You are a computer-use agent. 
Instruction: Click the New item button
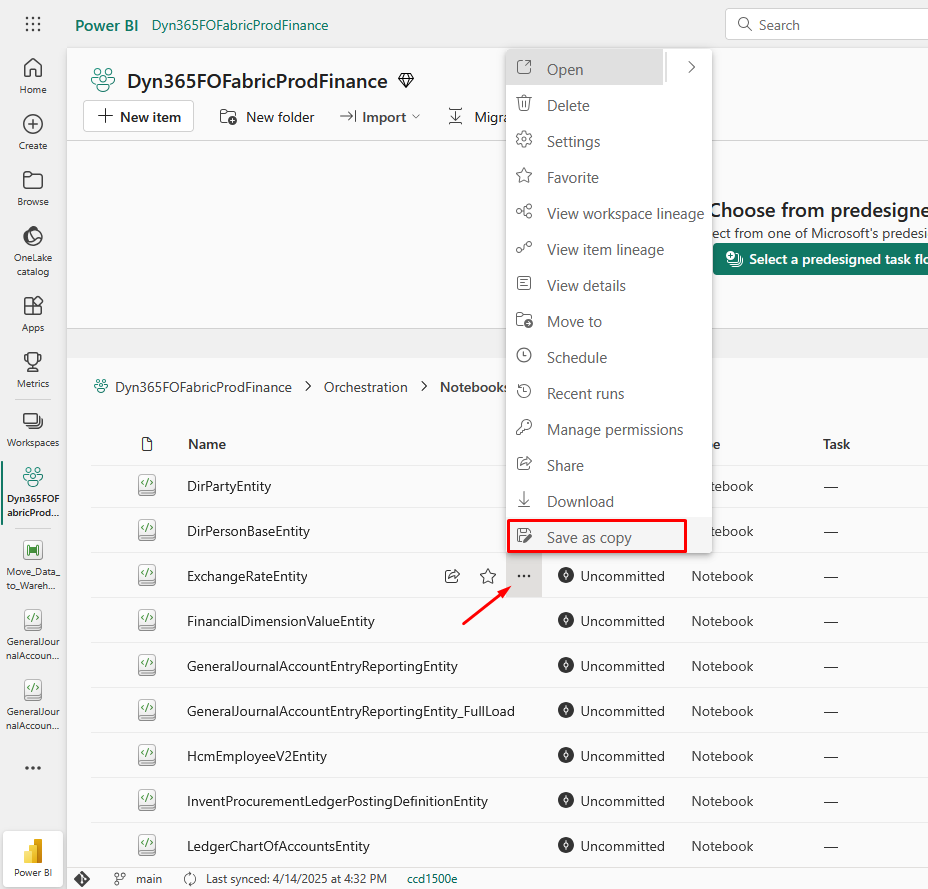(x=138, y=116)
